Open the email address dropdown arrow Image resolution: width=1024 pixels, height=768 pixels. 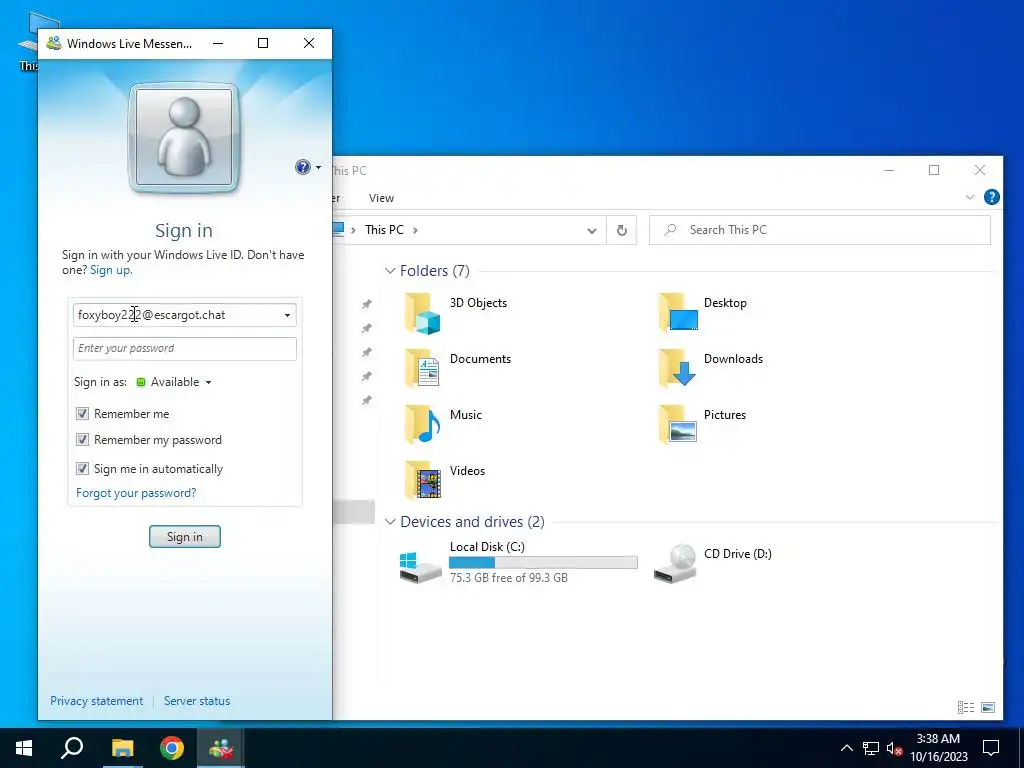(x=287, y=315)
